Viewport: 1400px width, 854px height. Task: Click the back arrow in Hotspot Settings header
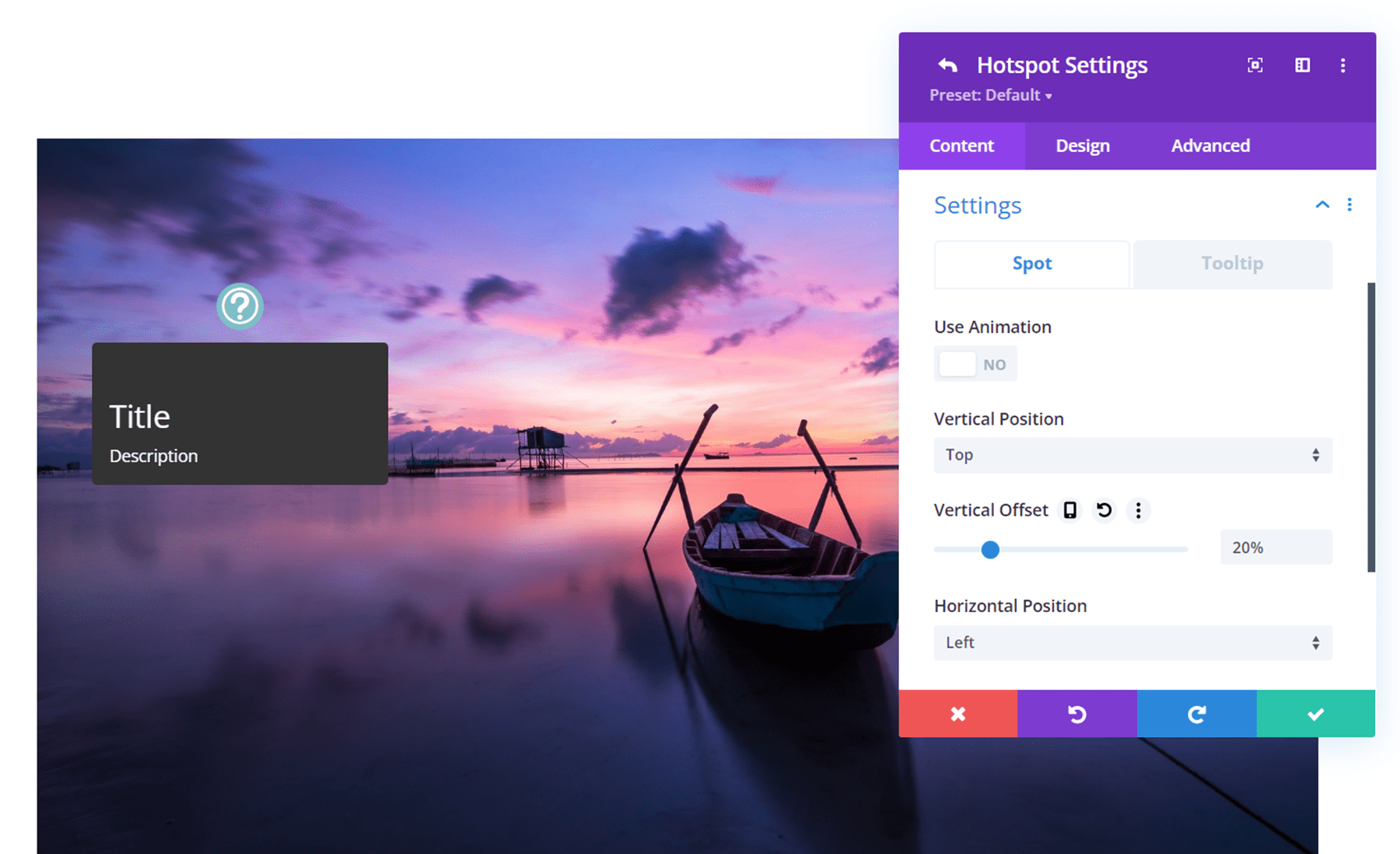tap(947, 65)
